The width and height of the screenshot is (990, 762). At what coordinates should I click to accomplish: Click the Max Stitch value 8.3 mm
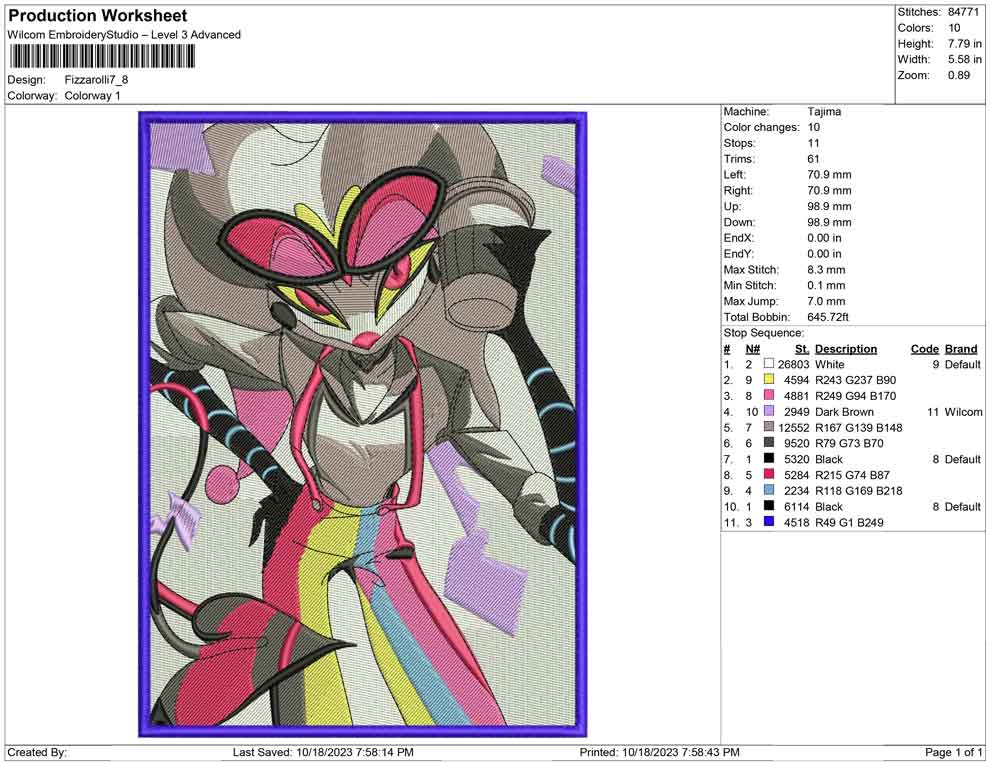pyautogui.click(x=826, y=270)
